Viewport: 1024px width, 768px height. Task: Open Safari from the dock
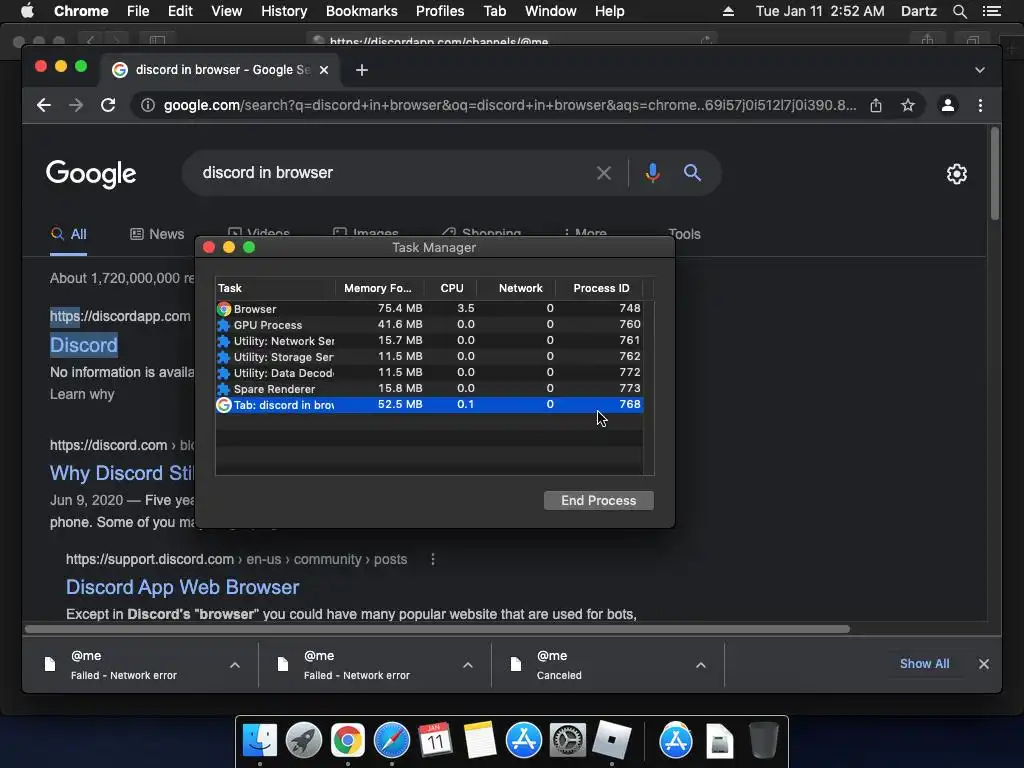[392, 741]
